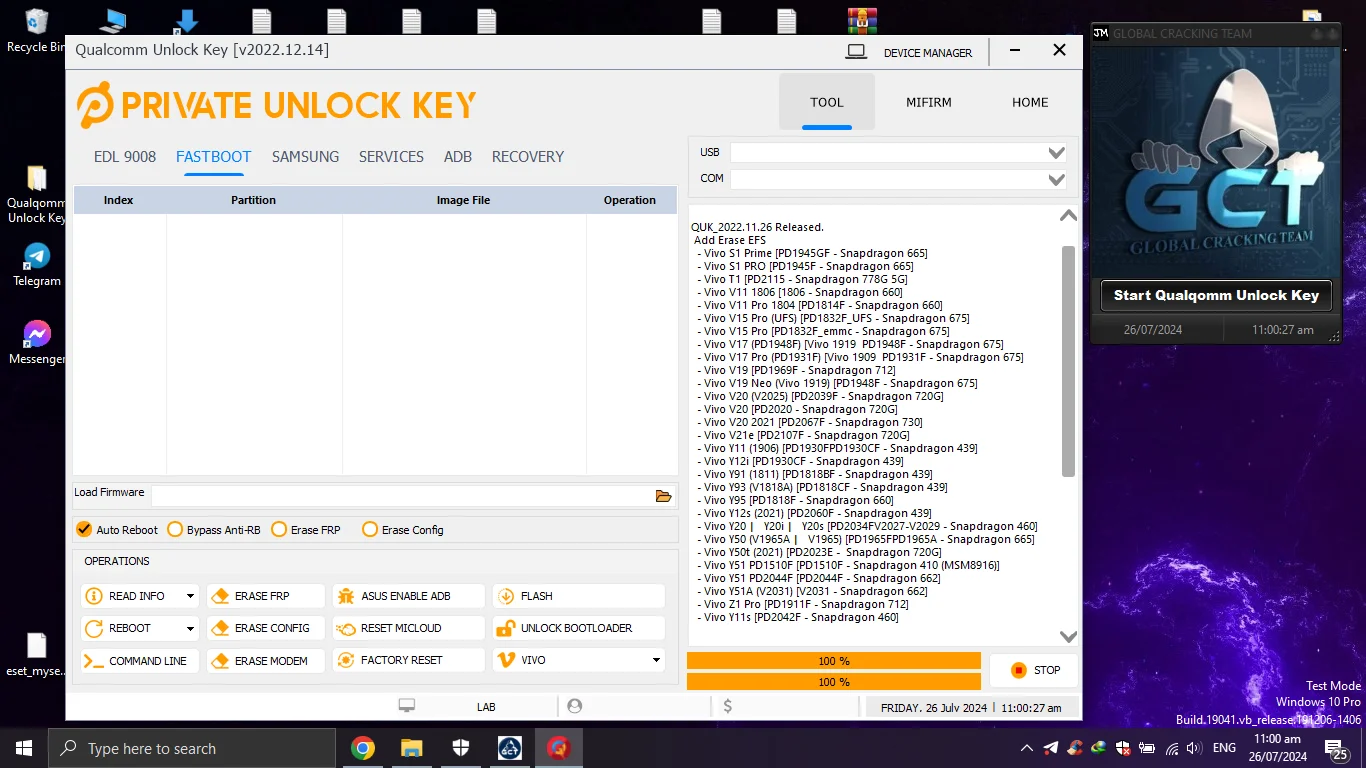Screen dimensions: 1366x768
Task: Open Messenger desktop shortcut
Action: [x=37, y=342]
